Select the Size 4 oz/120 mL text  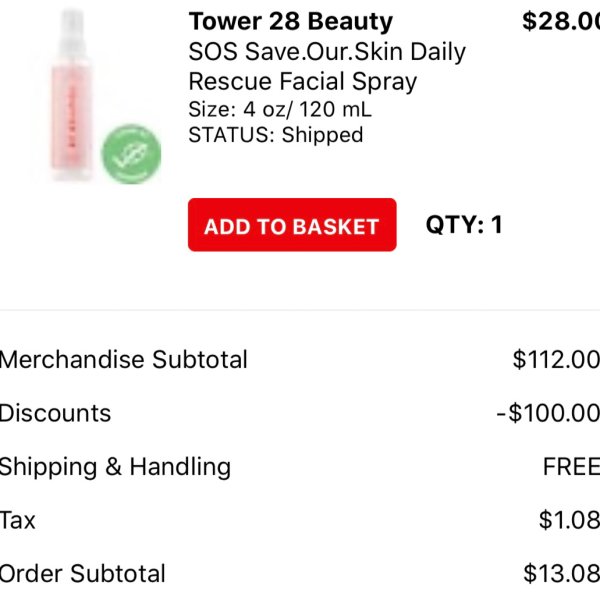coord(280,109)
